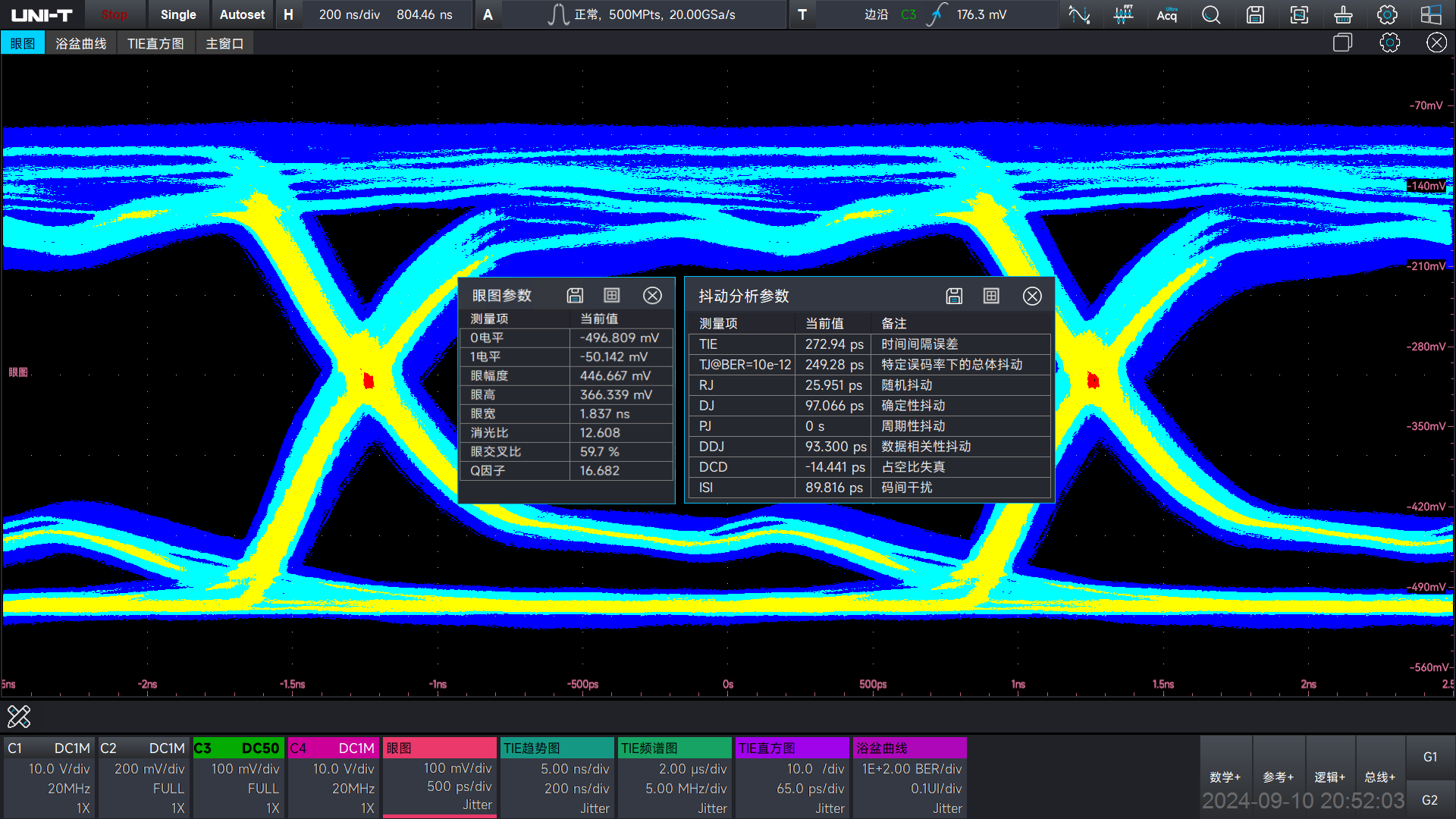This screenshot has width=1456, height=819.
Task: Click the screenshot/image capture icon
Action: coord(1300,14)
